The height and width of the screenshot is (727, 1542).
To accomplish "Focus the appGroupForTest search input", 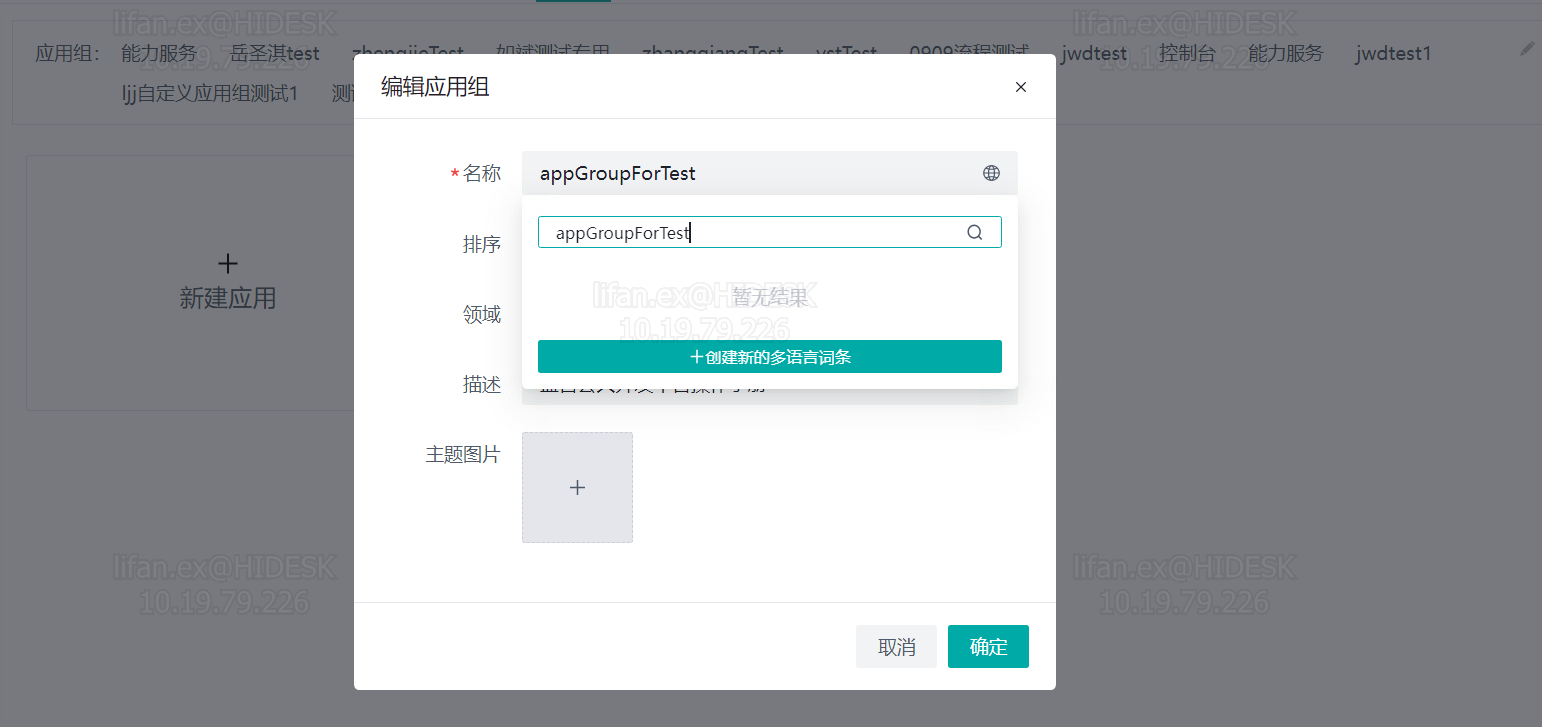I will (x=770, y=232).
